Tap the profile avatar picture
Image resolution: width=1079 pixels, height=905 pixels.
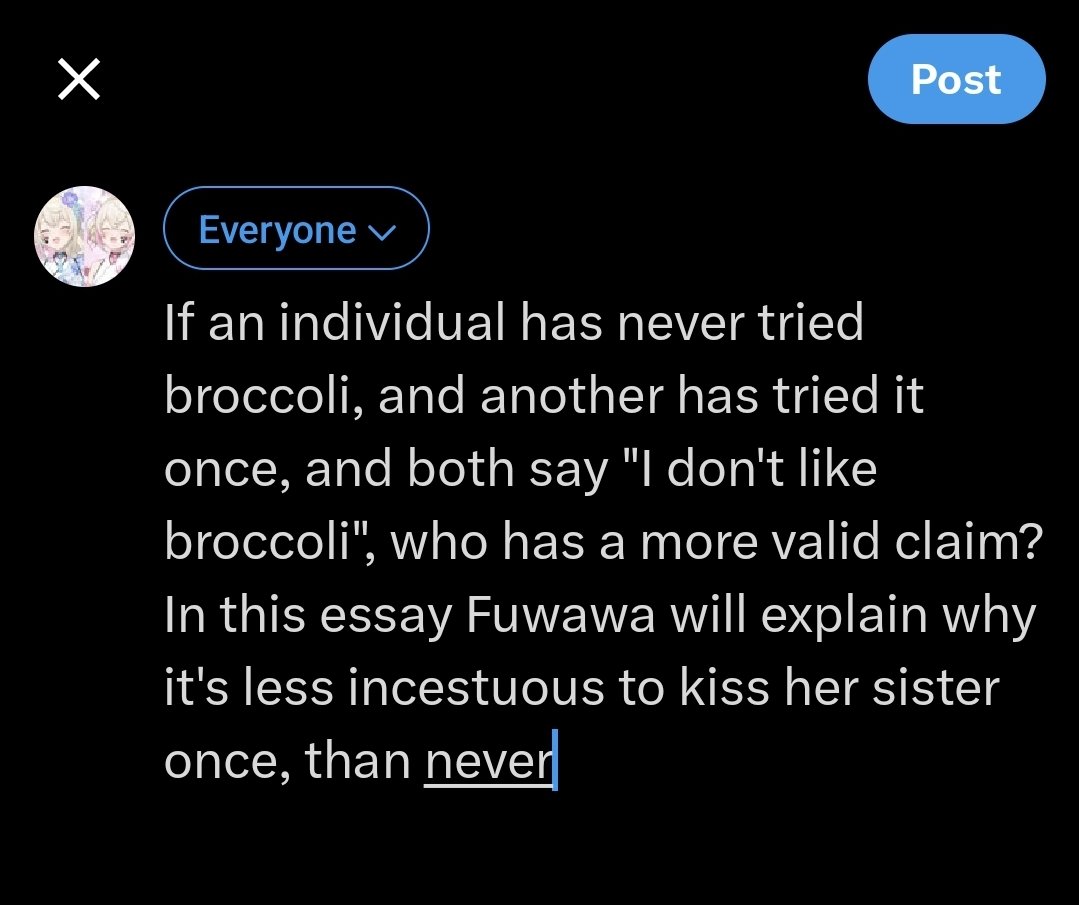84,236
